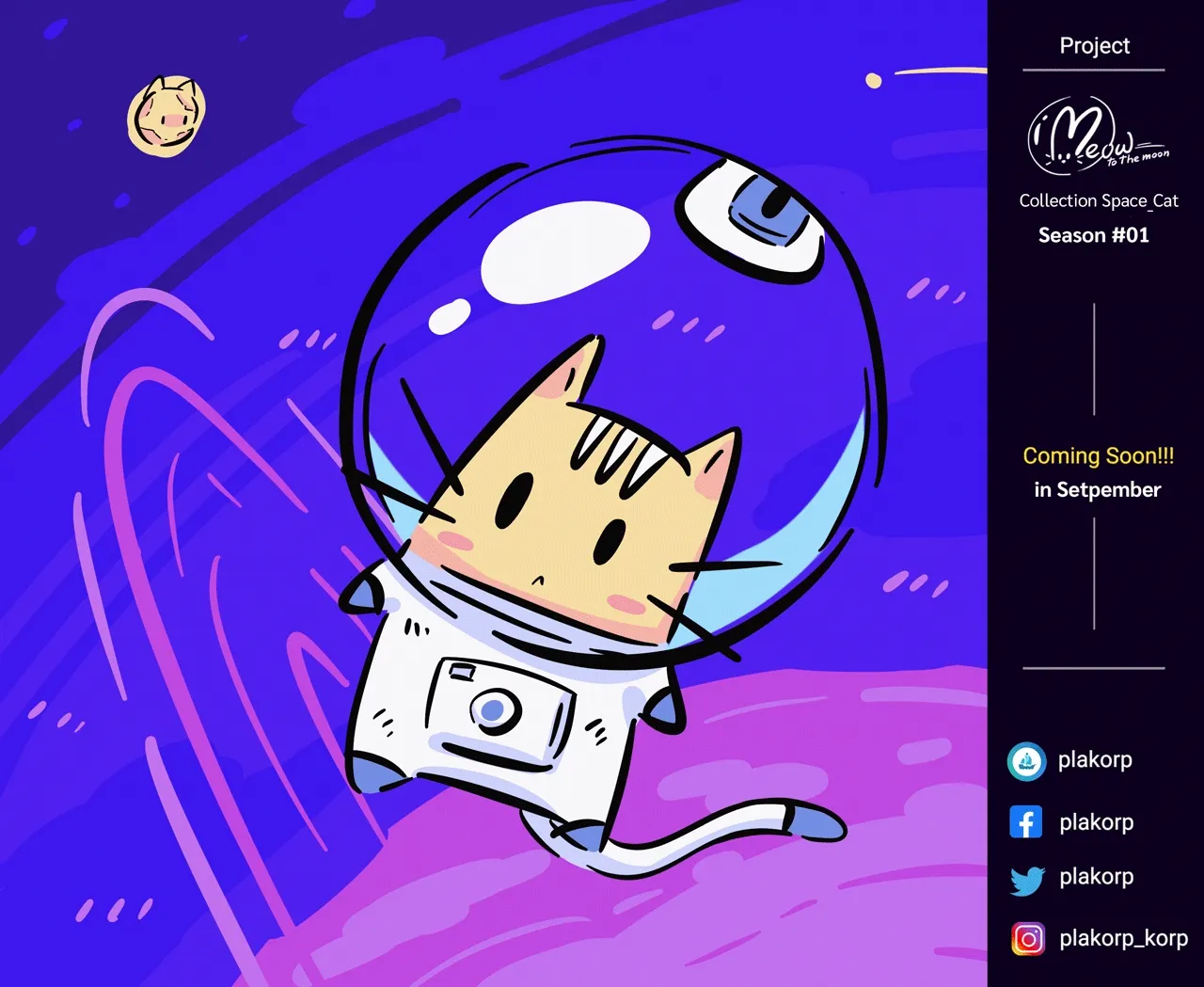Click the Project heading
This screenshot has height=987, width=1204.
pyautogui.click(x=1094, y=45)
